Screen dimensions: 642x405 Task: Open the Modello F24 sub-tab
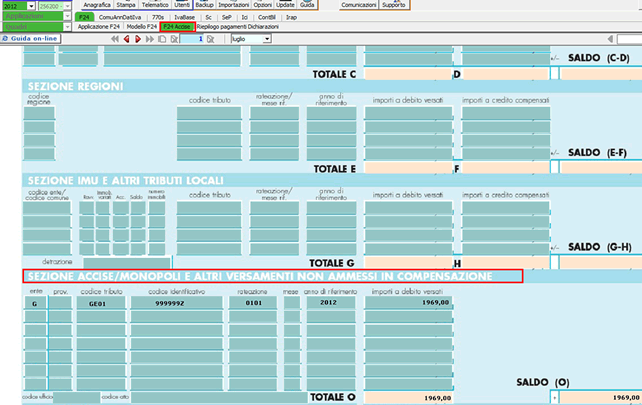142,27
